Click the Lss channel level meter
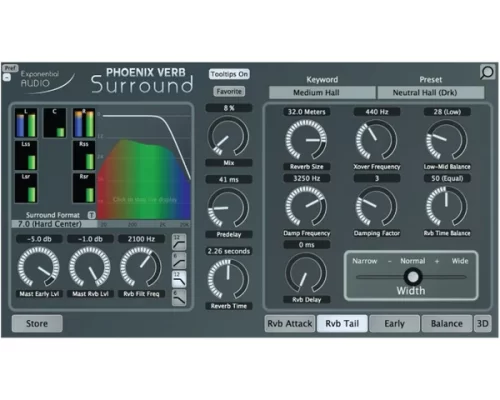The image size is (500, 400). [x=26, y=155]
